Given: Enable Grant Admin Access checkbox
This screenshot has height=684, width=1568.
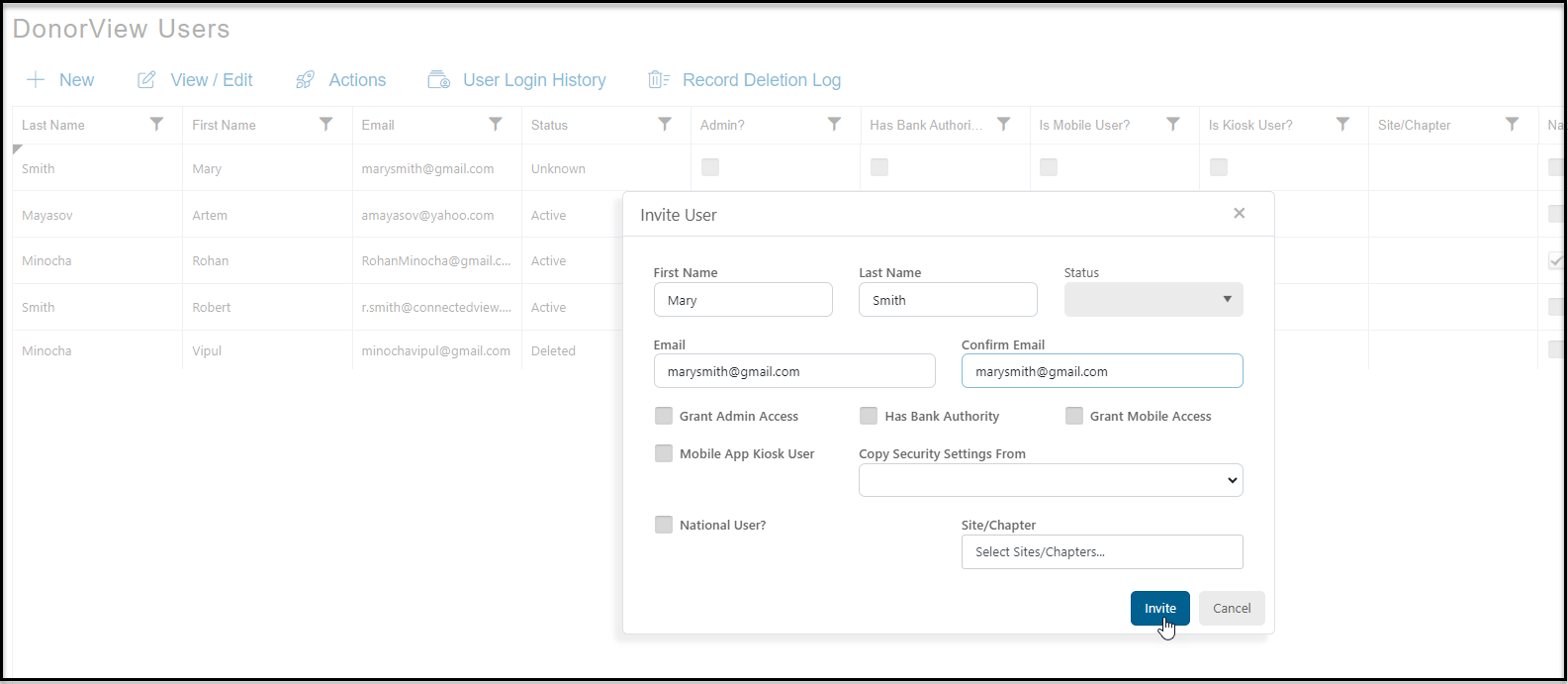Looking at the screenshot, I should 664,416.
